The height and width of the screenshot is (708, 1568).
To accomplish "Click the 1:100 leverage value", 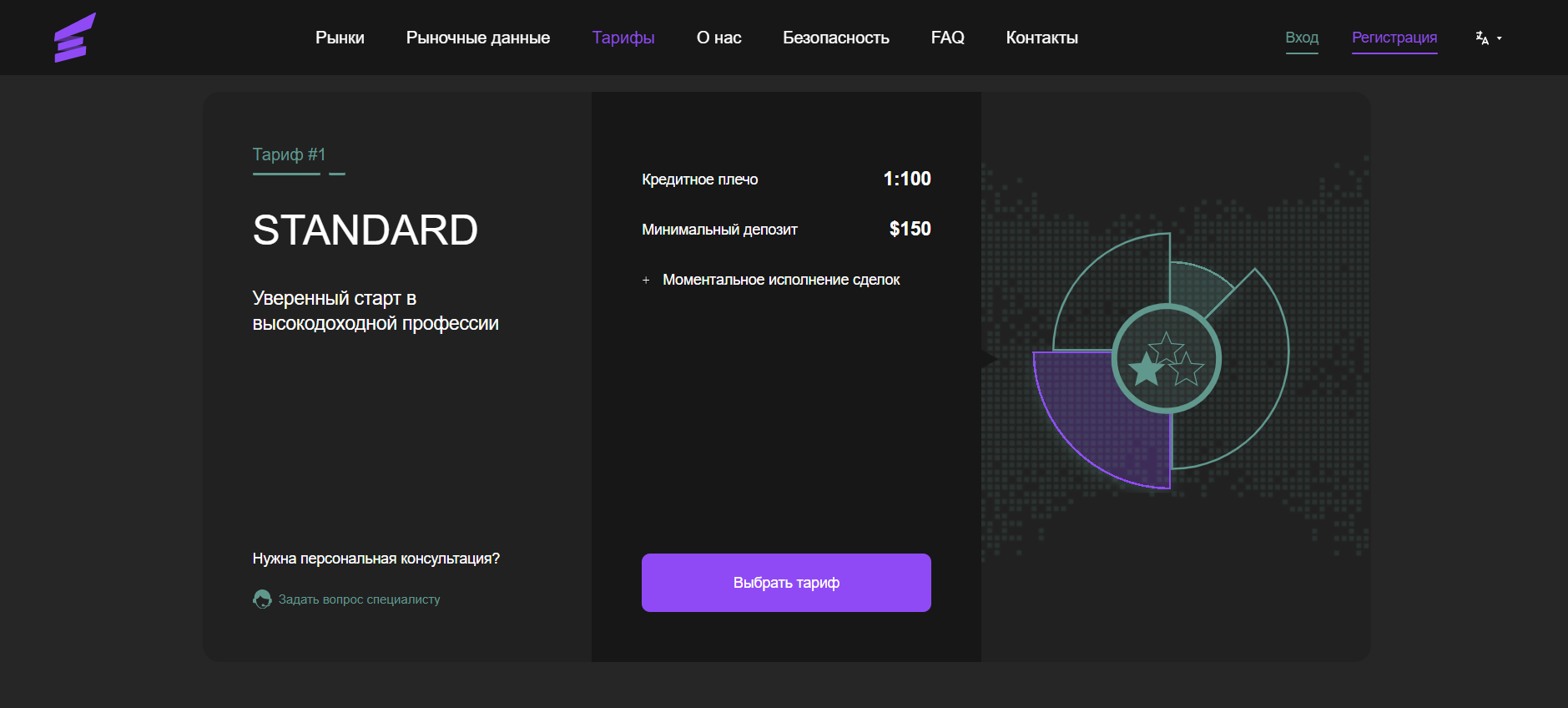I will click(907, 179).
